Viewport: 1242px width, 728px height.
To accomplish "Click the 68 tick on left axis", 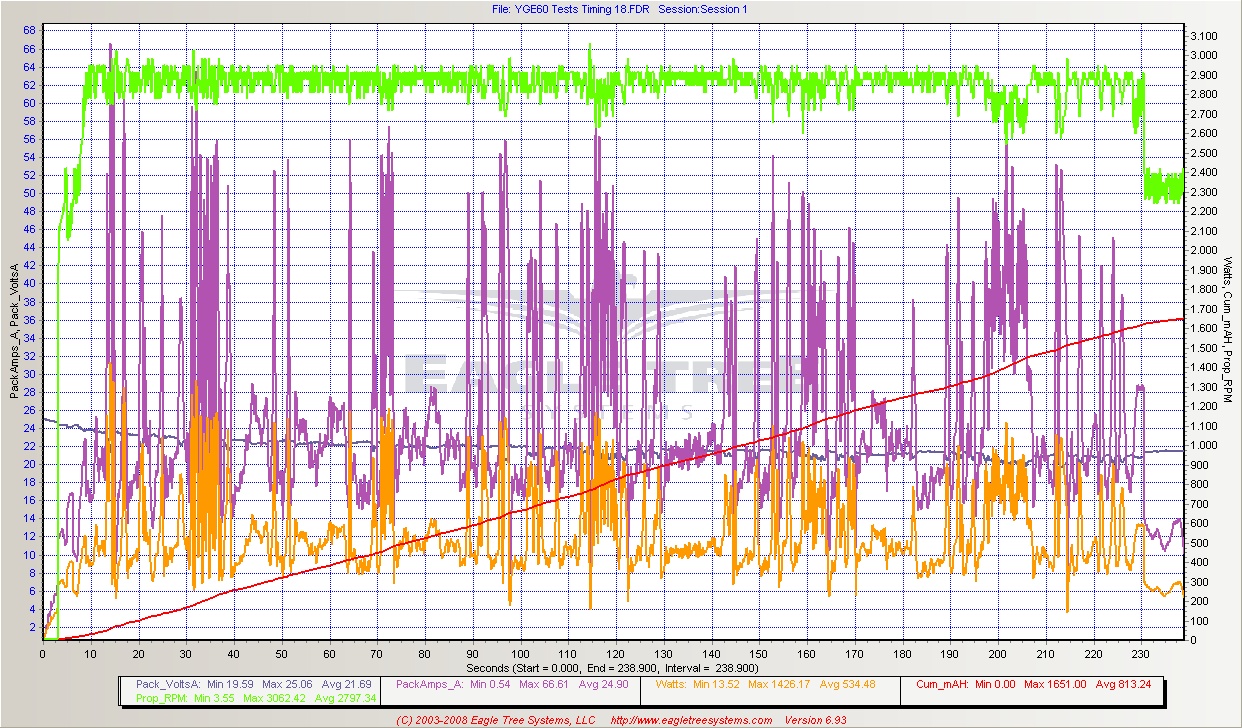I will (x=31, y=30).
